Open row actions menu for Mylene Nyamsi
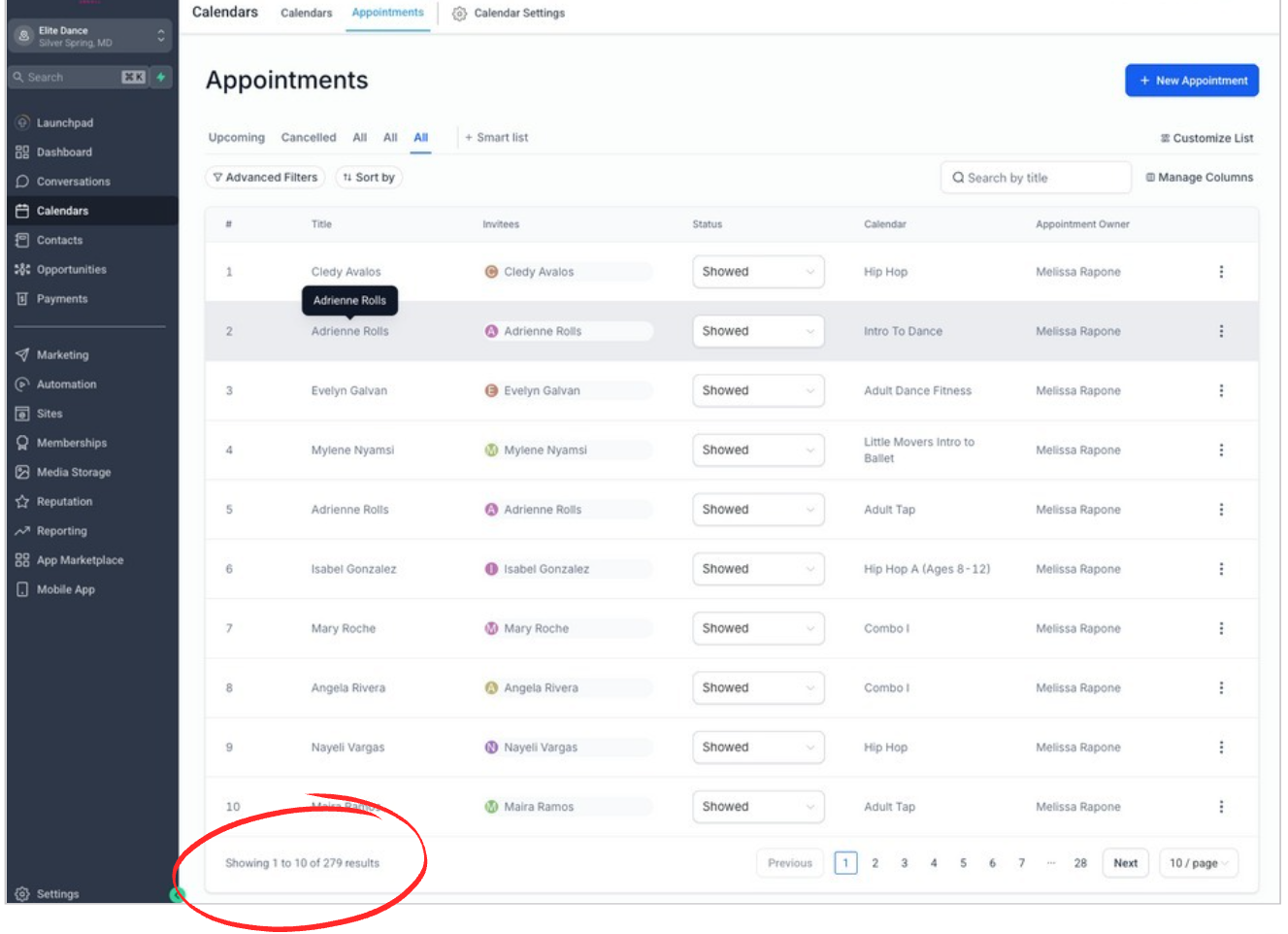 click(1221, 450)
